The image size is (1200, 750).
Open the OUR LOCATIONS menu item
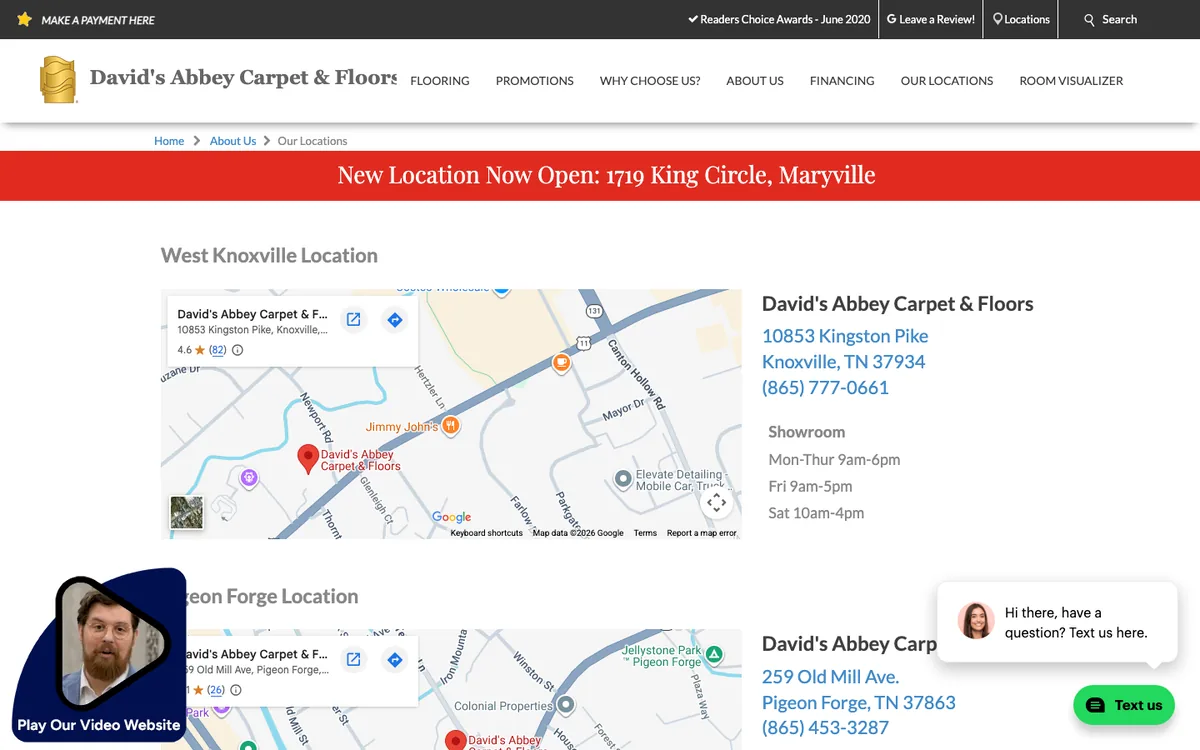tap(947, 81)
